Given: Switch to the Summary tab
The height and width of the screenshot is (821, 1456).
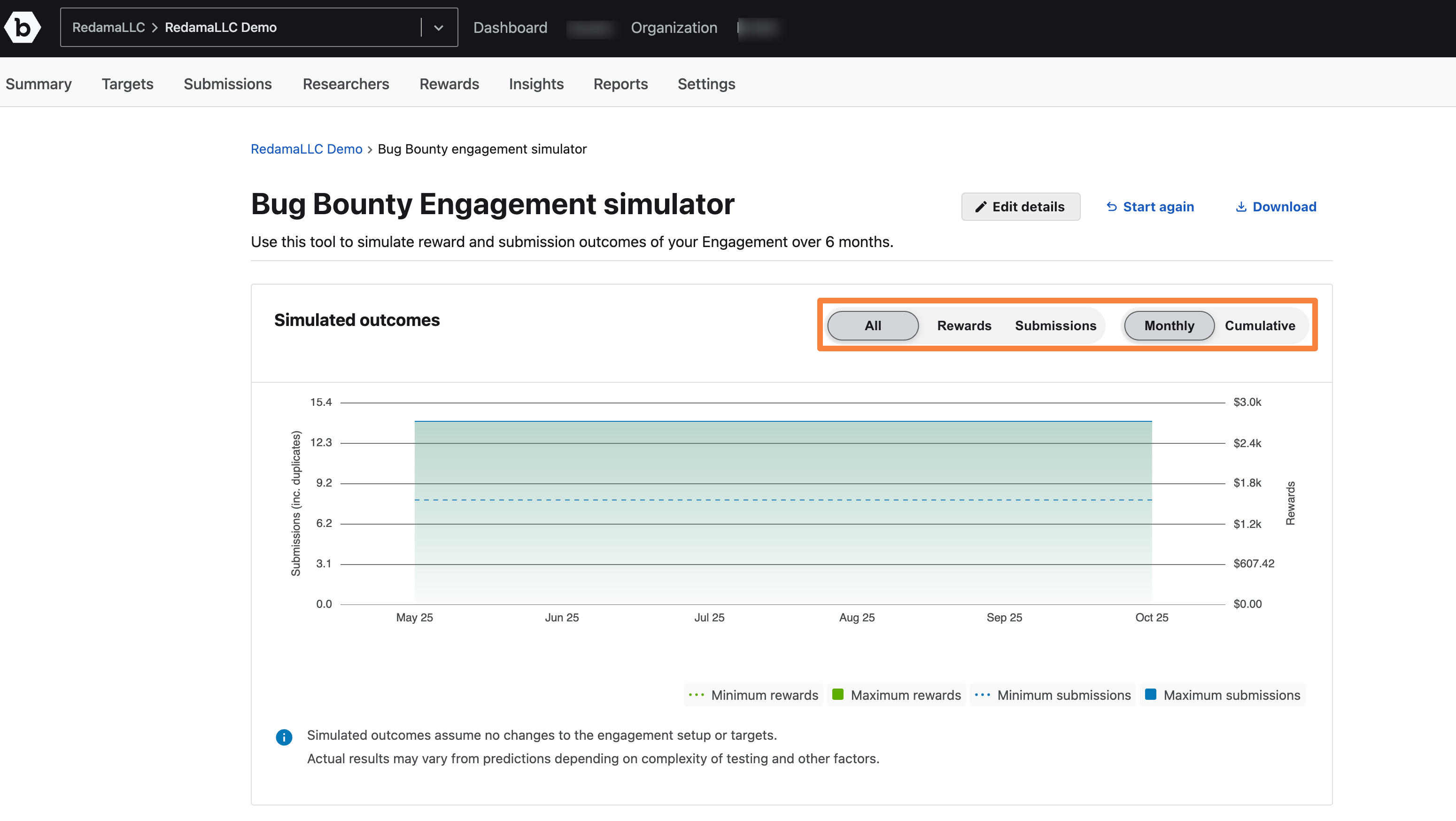Looking at the screenshot, I should (39, 84).
